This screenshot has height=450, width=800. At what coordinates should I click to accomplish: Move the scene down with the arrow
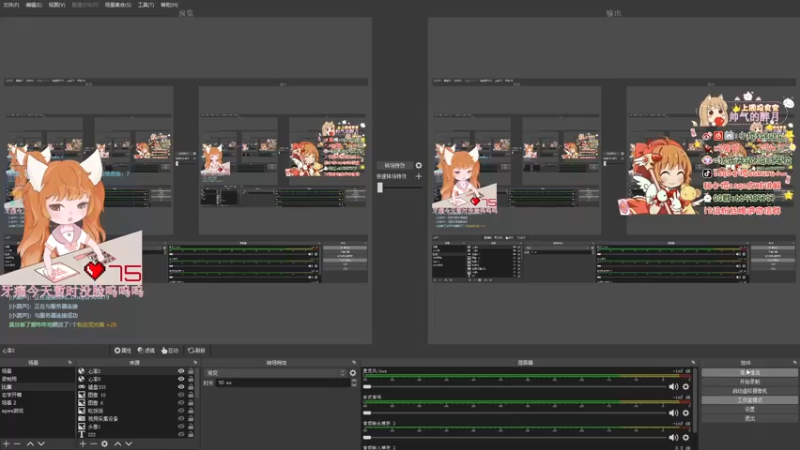pyautogui.click(x=41, y=444)
